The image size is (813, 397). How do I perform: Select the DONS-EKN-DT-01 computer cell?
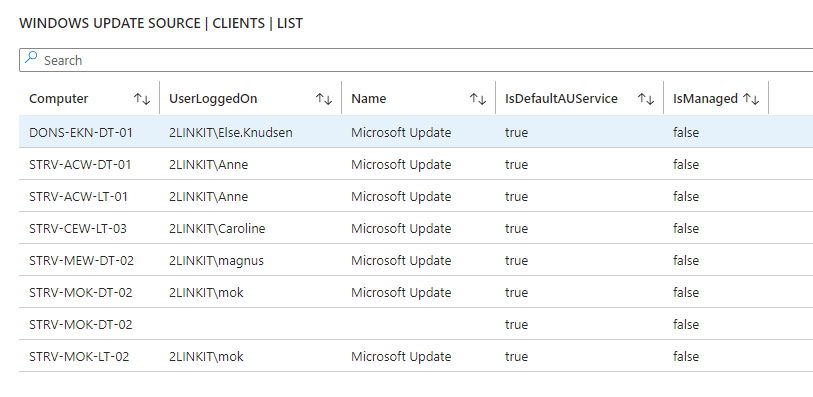(x=81, y=133)
